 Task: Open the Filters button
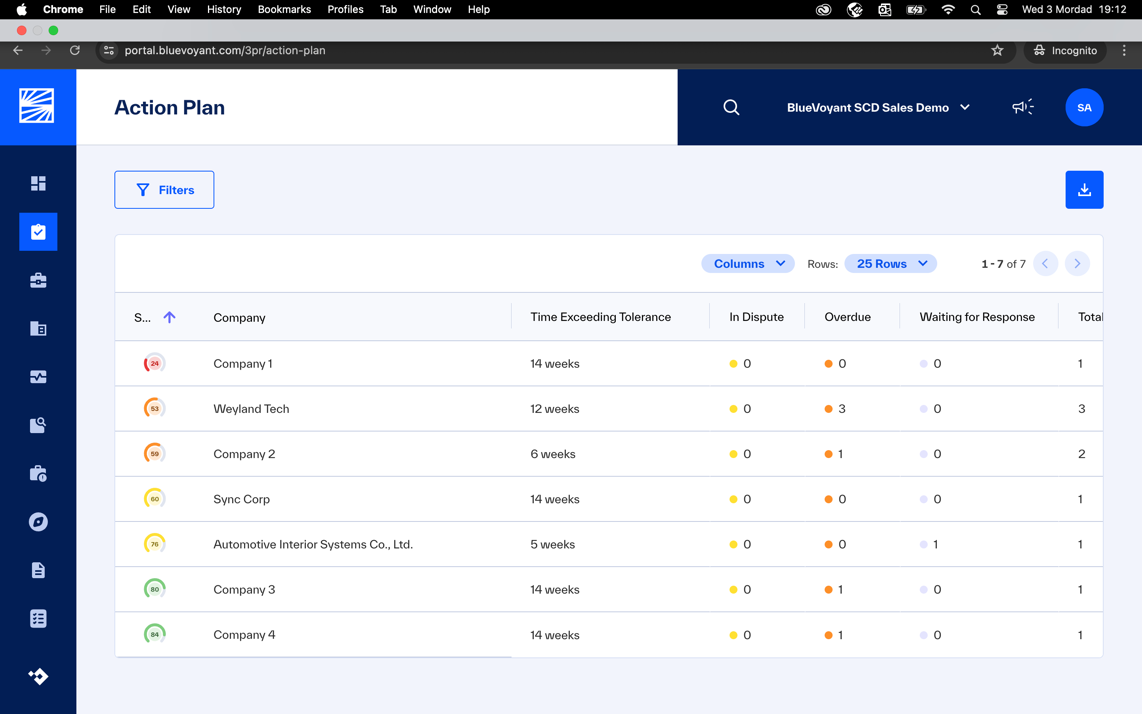point(164,189)
